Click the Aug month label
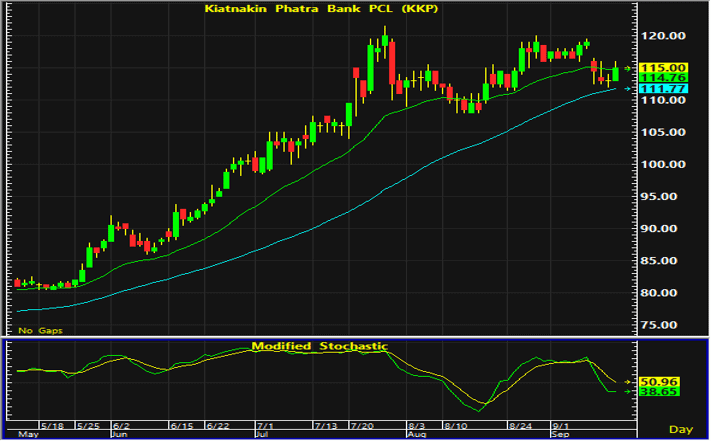Screen dimensions: 711x441 pos(416,434)
